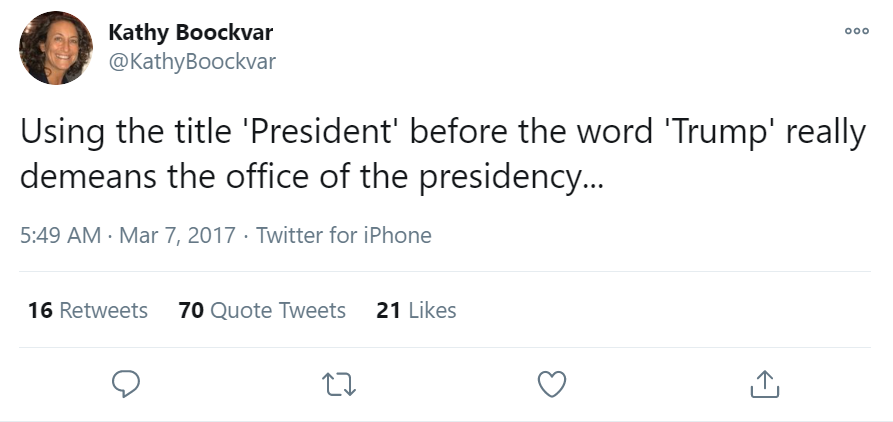Like the tweet with the heart icon
Viewport: 893px width, 422px height.
(x=552, y=382)
